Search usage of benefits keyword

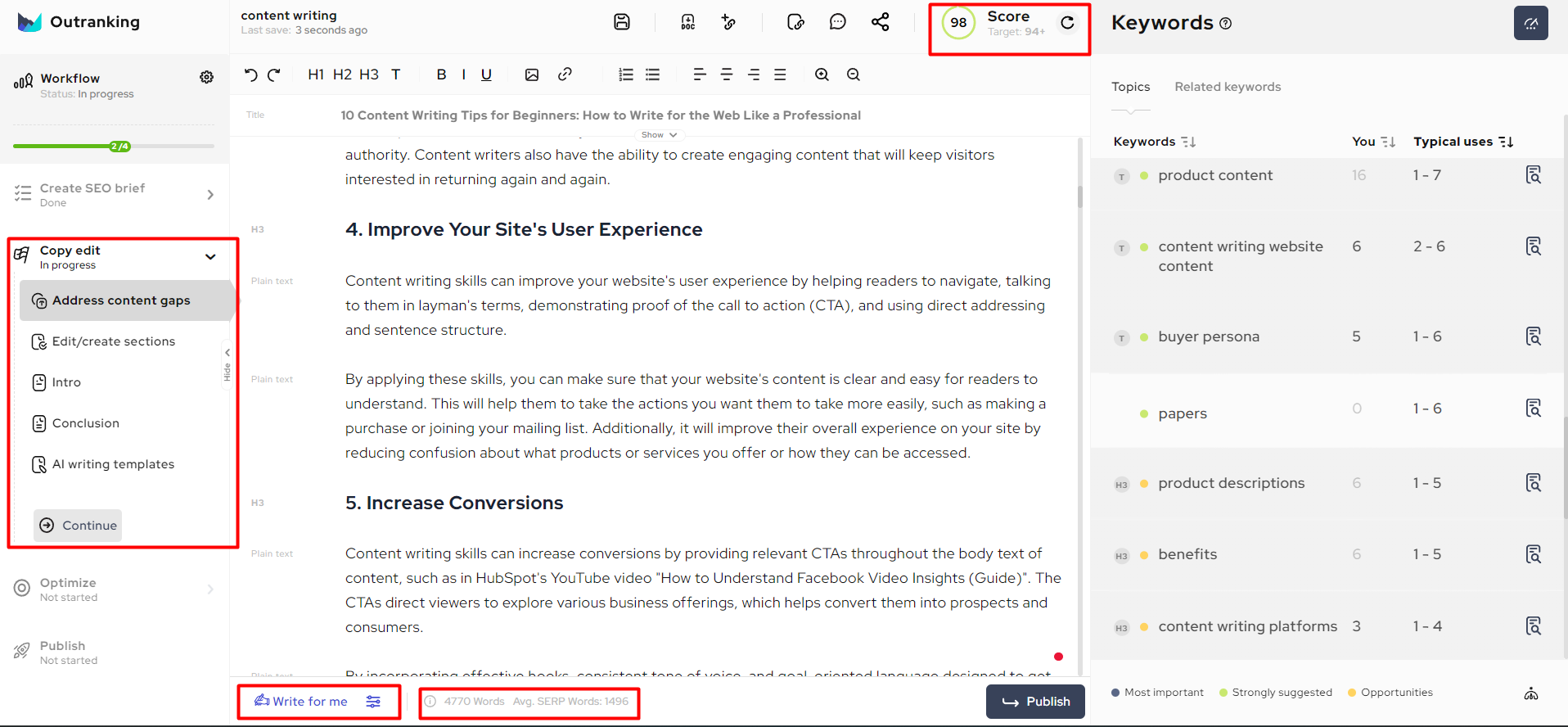click(x=1534, y=554)
